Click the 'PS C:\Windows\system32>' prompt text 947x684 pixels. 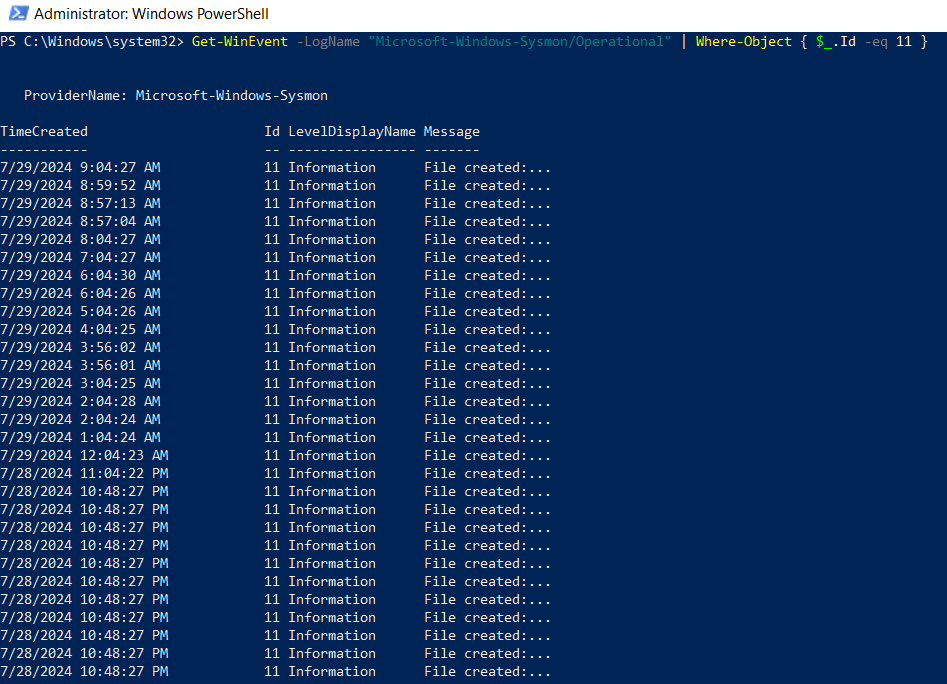click(92, 42)
